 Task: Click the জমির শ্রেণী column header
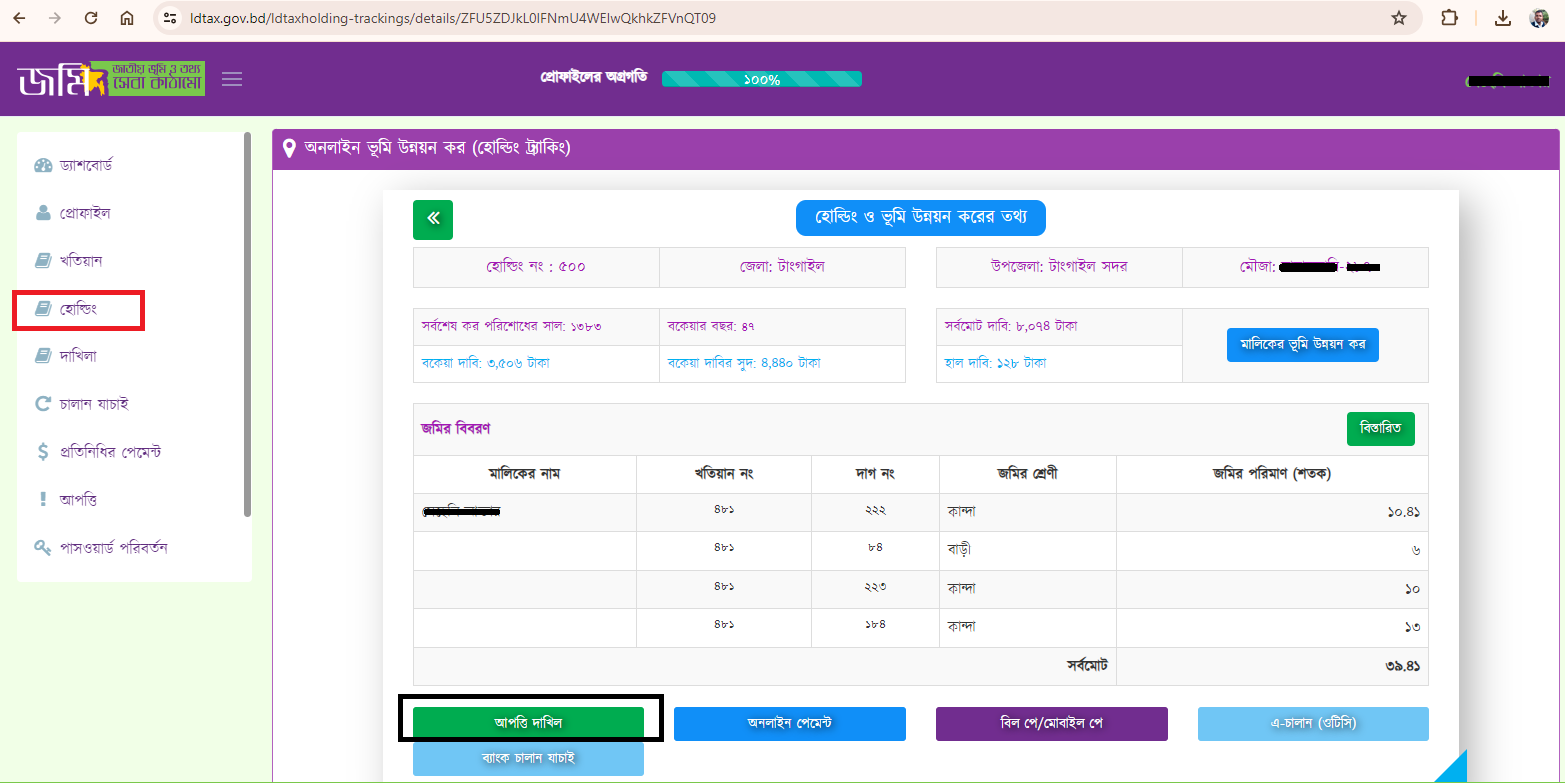click(1028, 474)
